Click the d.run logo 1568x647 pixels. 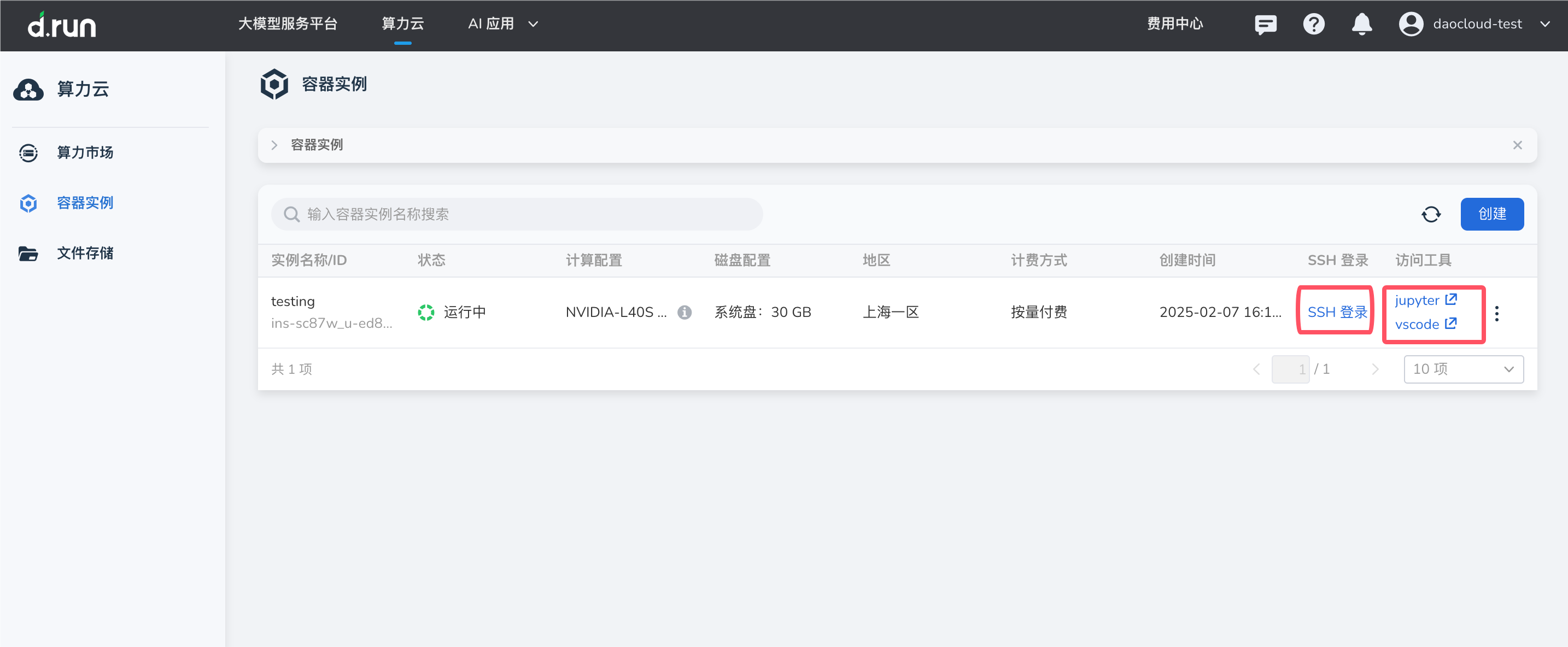[62, 25]
